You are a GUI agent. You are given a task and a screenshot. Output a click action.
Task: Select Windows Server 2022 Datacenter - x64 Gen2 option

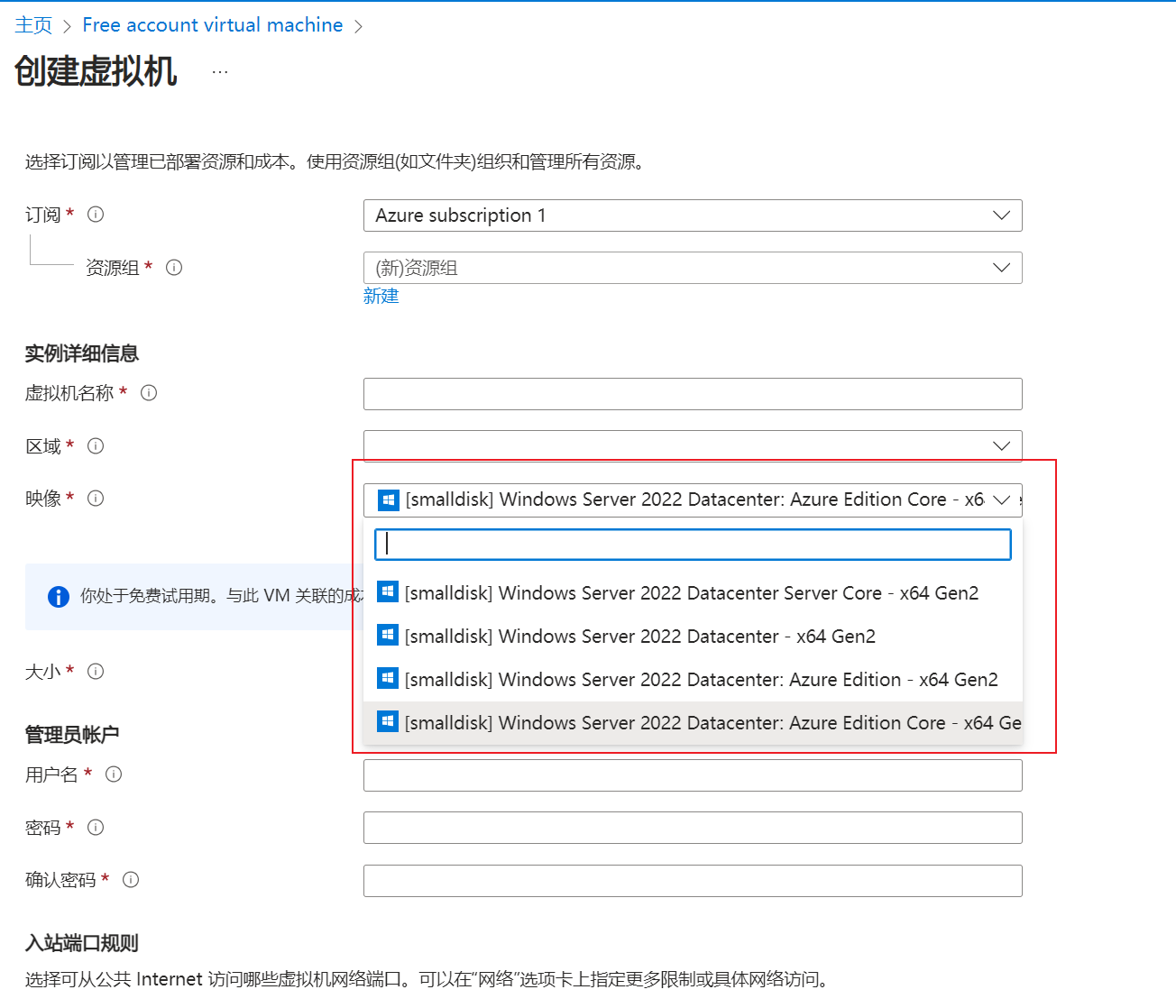tap(693, 637)
